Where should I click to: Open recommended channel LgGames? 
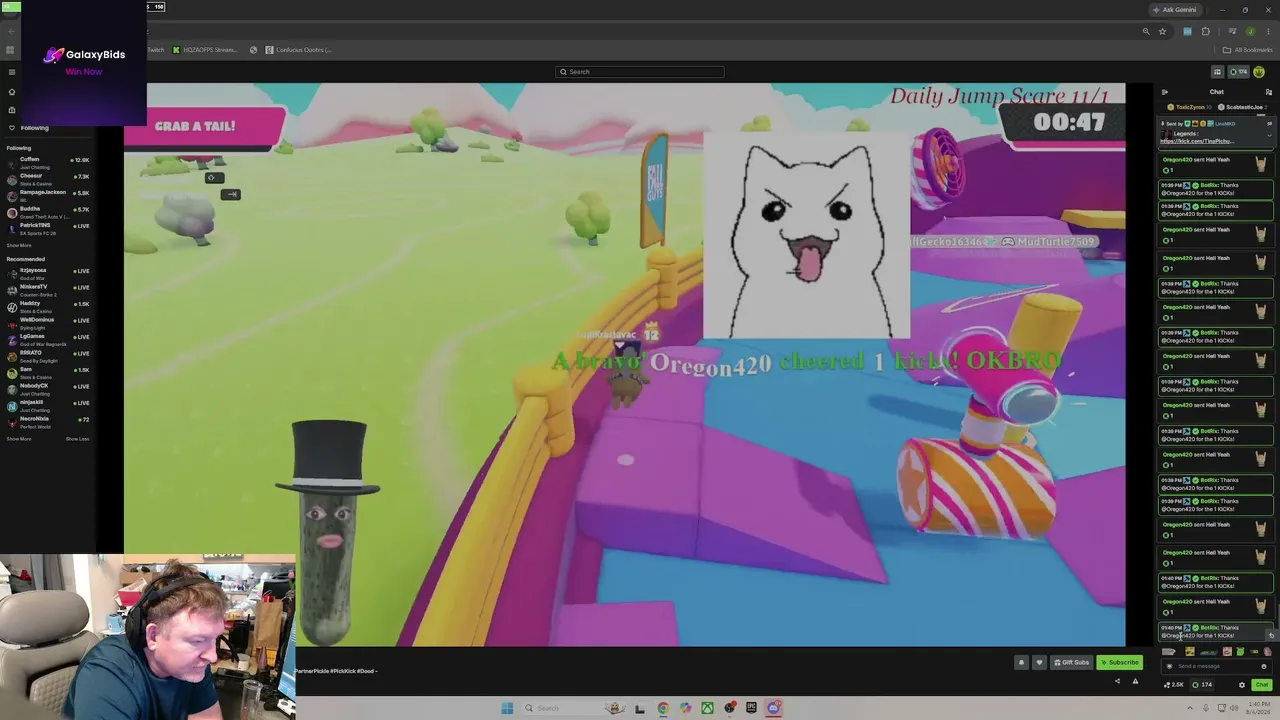48,338
